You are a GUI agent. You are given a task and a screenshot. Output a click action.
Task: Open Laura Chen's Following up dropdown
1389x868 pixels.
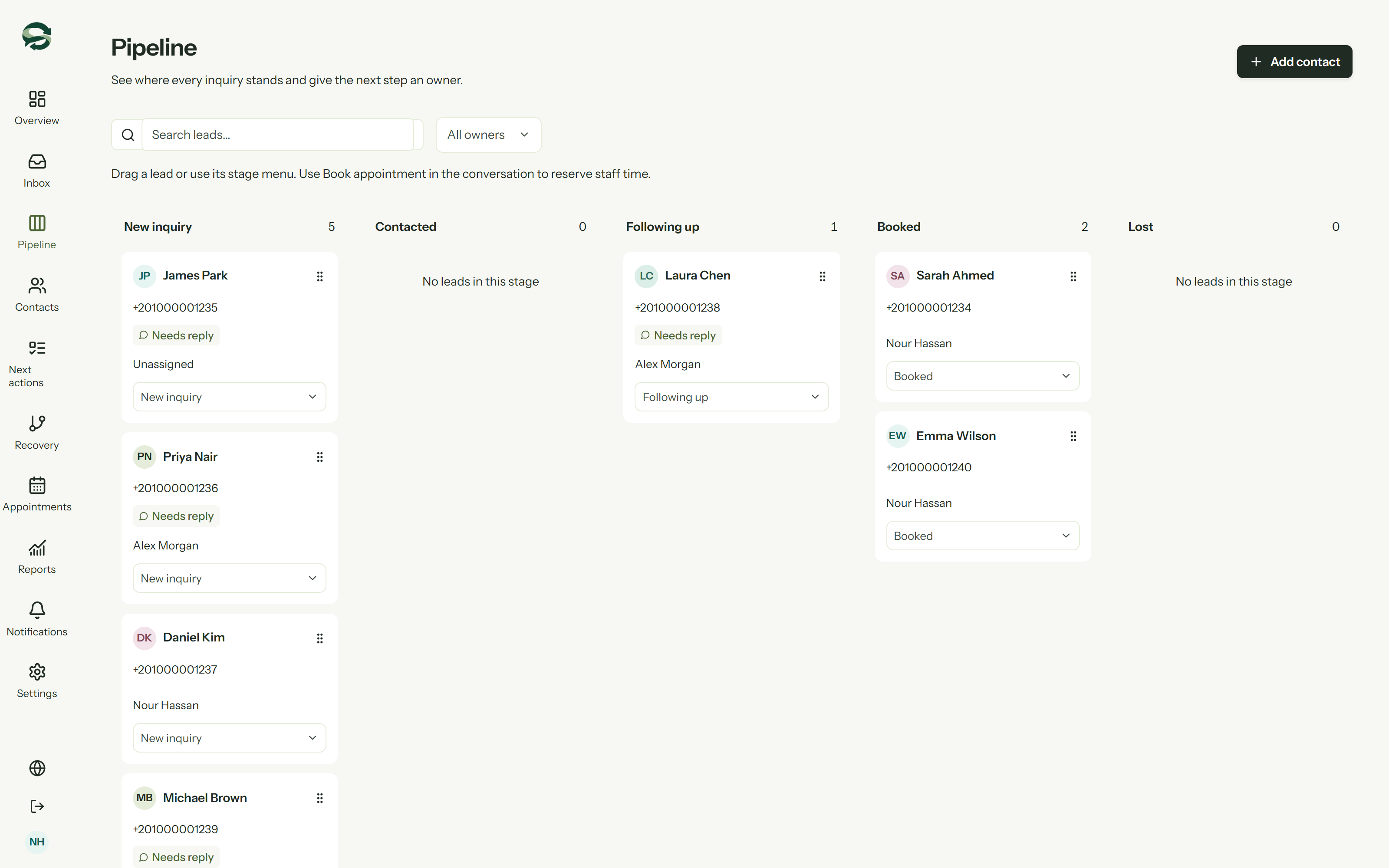731,397
